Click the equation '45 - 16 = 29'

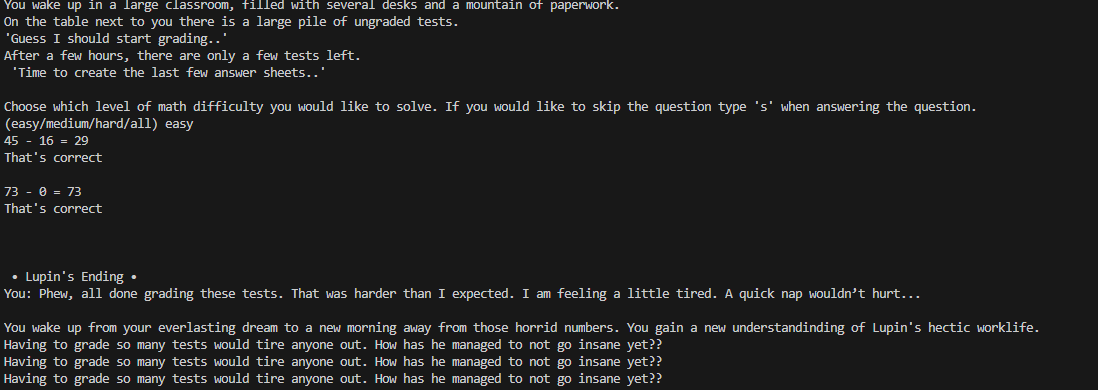tap(46, 141)
